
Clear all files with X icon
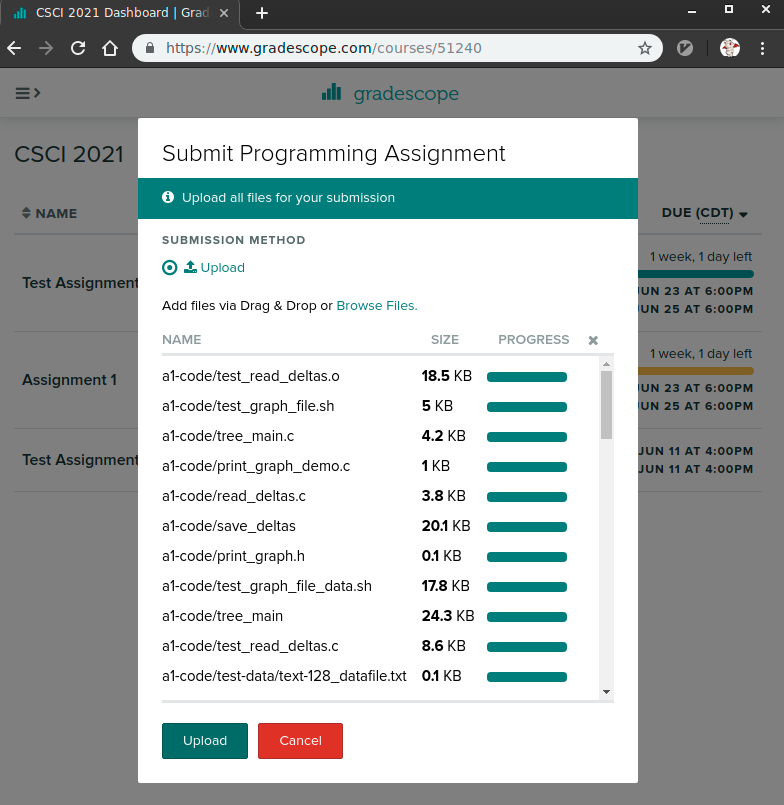[x=593, y=340]
